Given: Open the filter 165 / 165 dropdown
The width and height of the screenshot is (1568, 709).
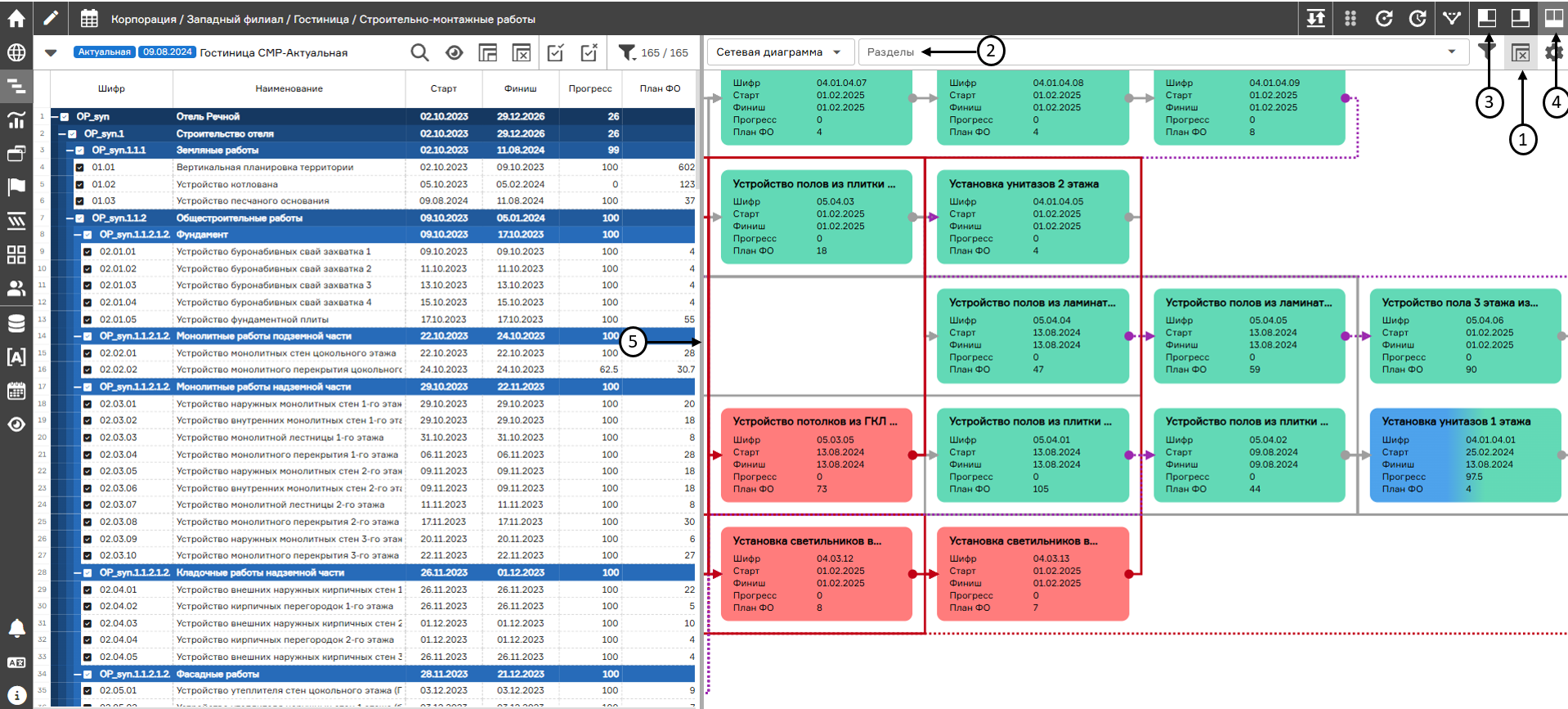Looking at the screenshot, I should click(x=653, y=53).
